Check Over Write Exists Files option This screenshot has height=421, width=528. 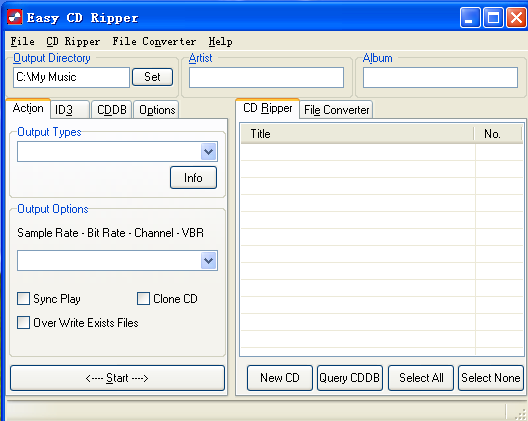[23, 323]
